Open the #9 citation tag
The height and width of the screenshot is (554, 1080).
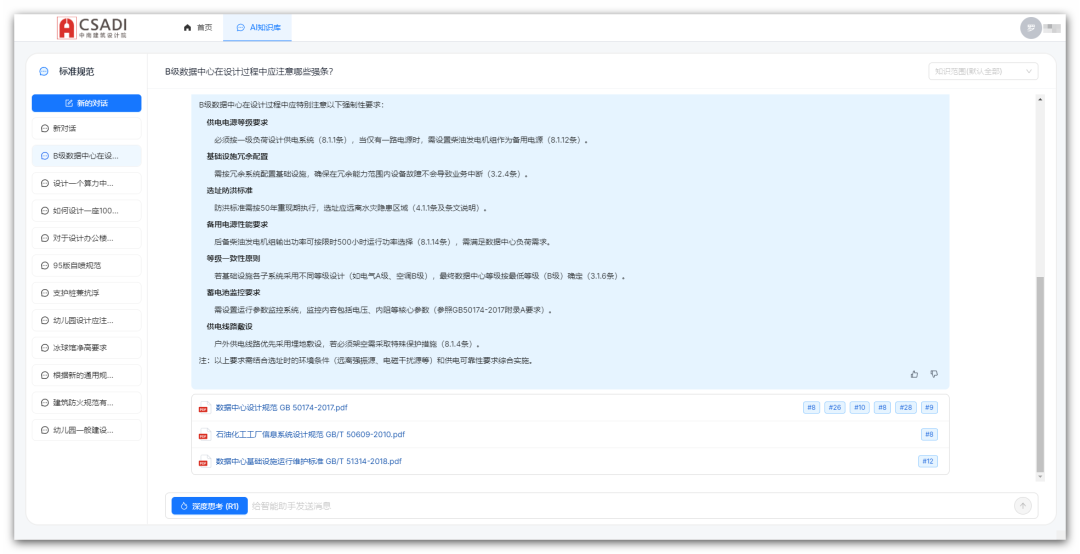pos(929,408)
